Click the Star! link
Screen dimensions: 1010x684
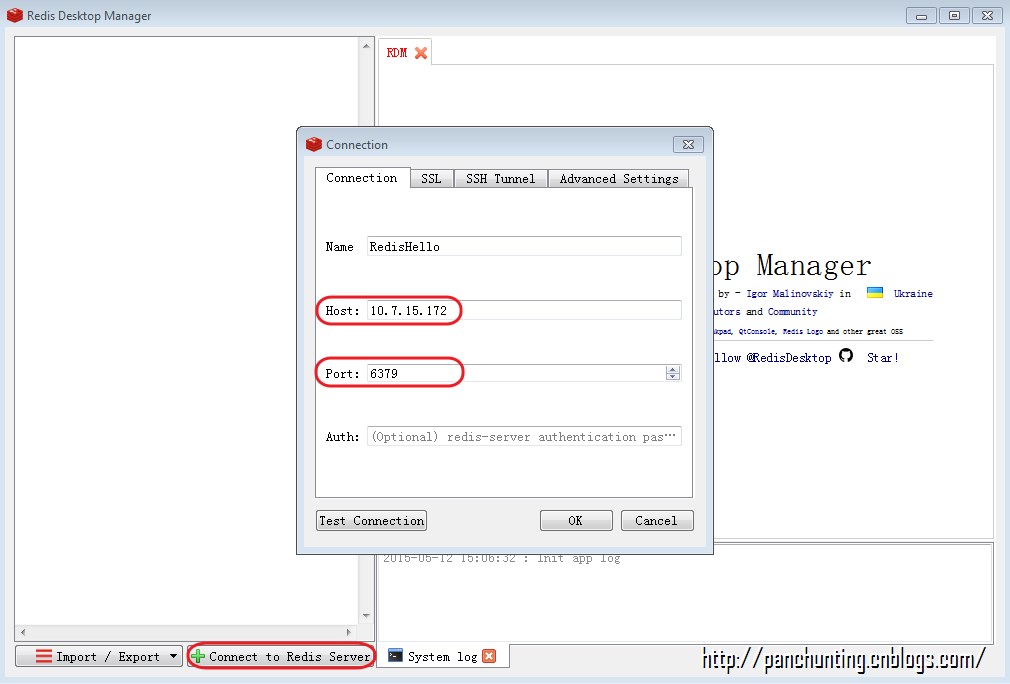click(x=882, y=357)
